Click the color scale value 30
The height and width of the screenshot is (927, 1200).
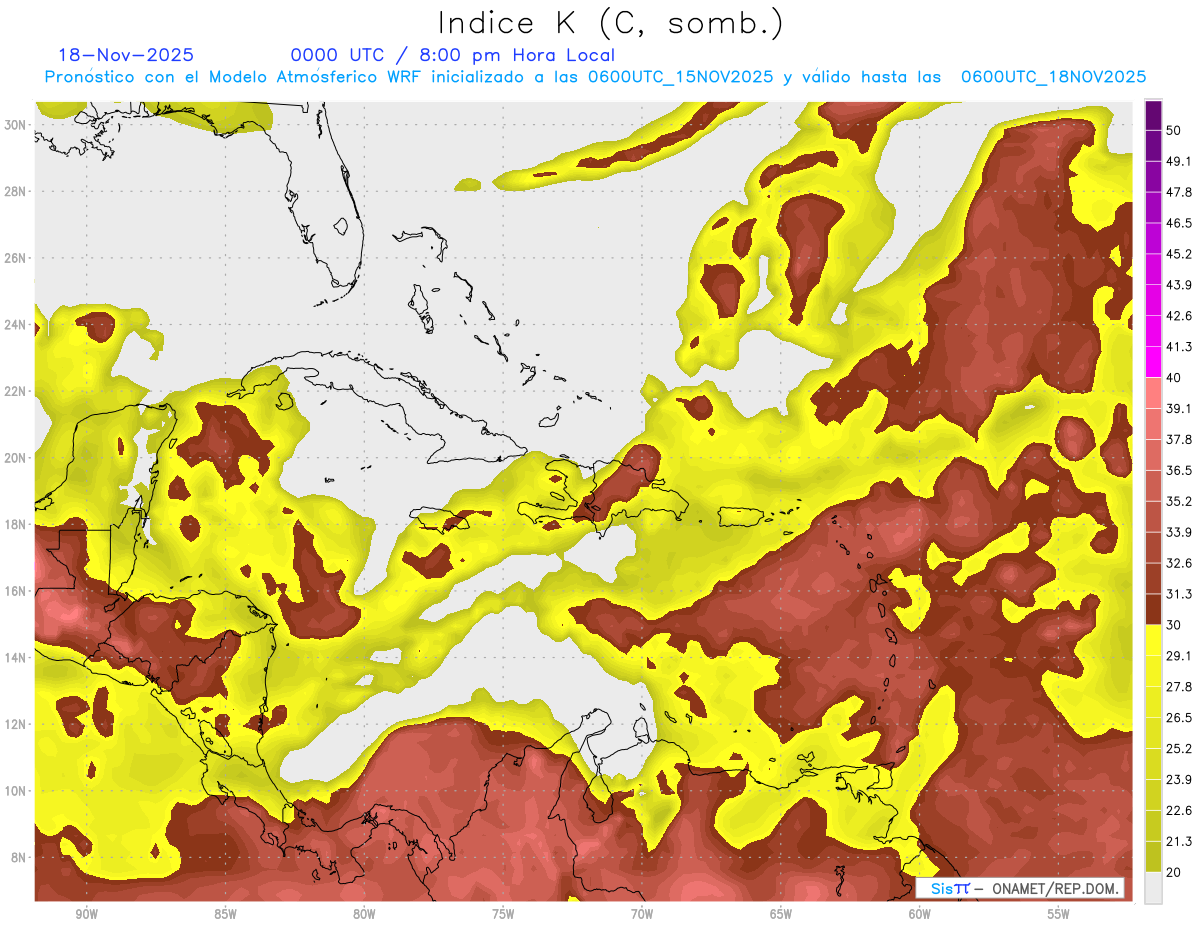point(1174,624)
